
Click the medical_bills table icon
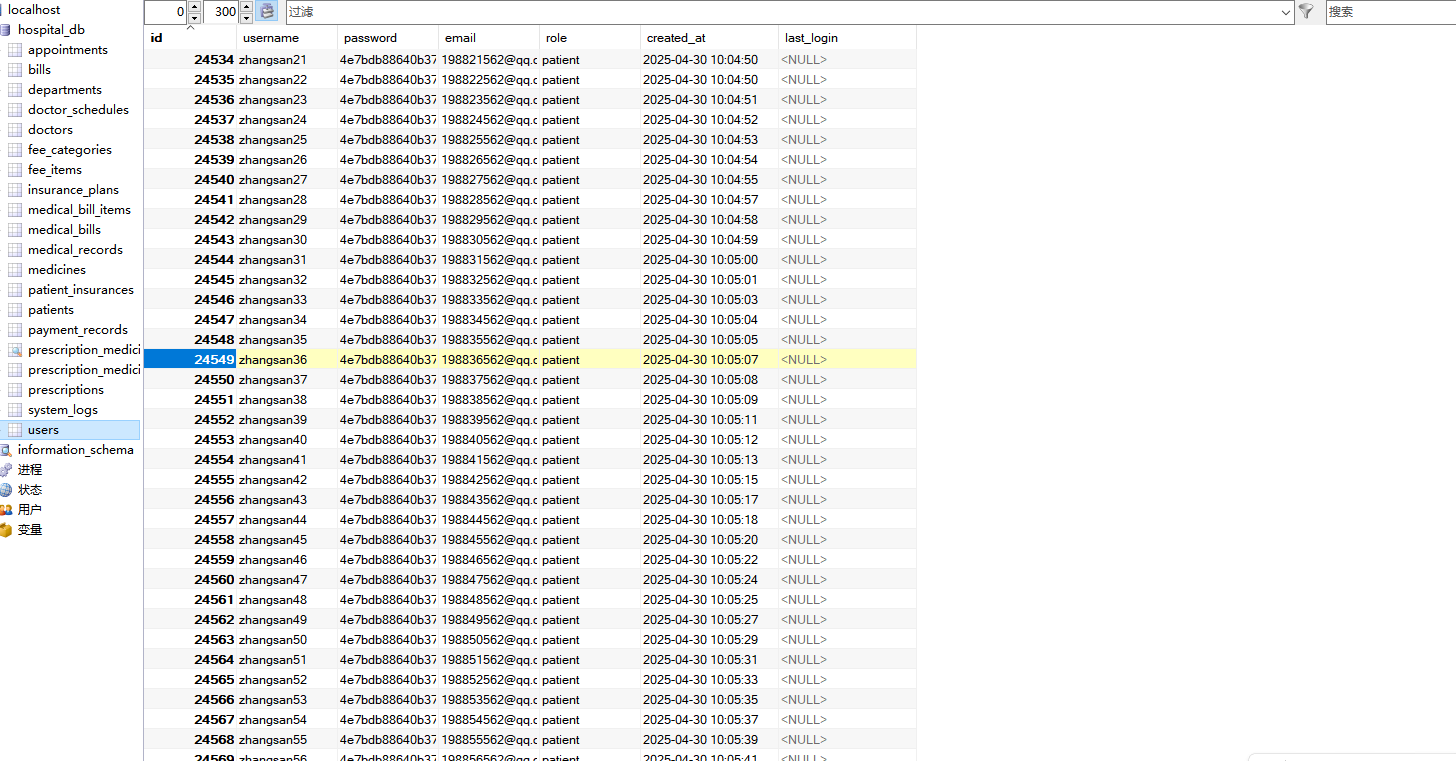[x=15, y=230]
